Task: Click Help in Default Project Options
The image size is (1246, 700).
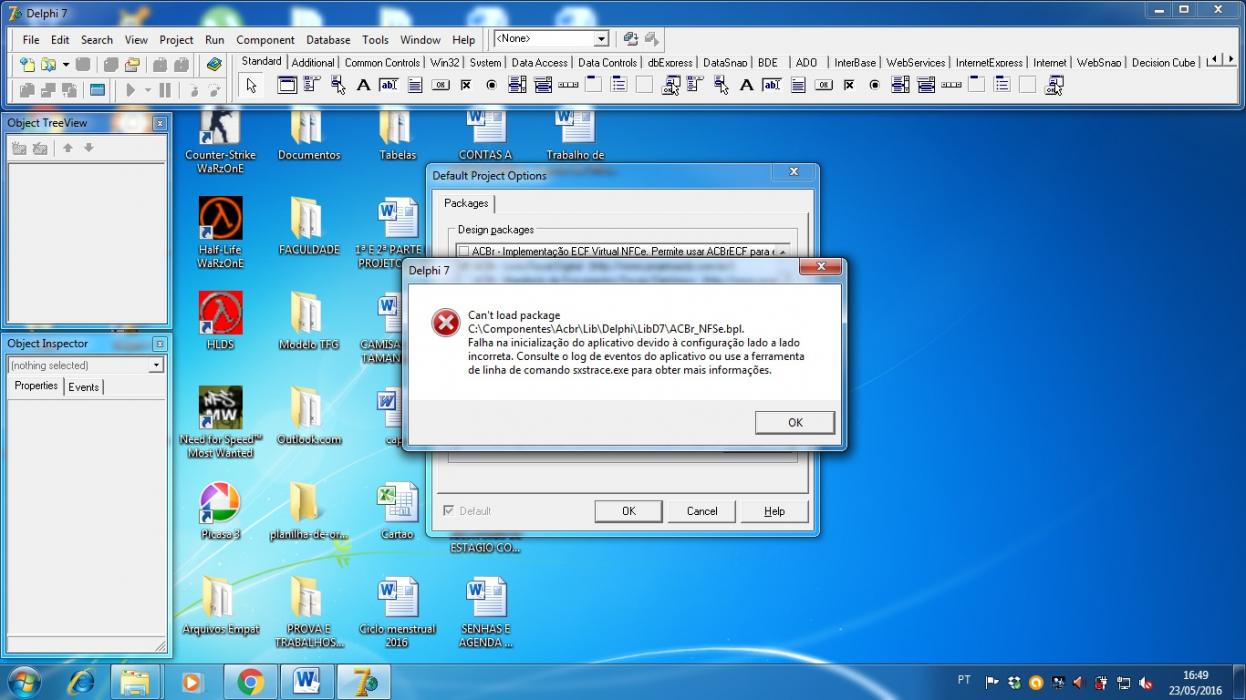Action: (774, 511)
